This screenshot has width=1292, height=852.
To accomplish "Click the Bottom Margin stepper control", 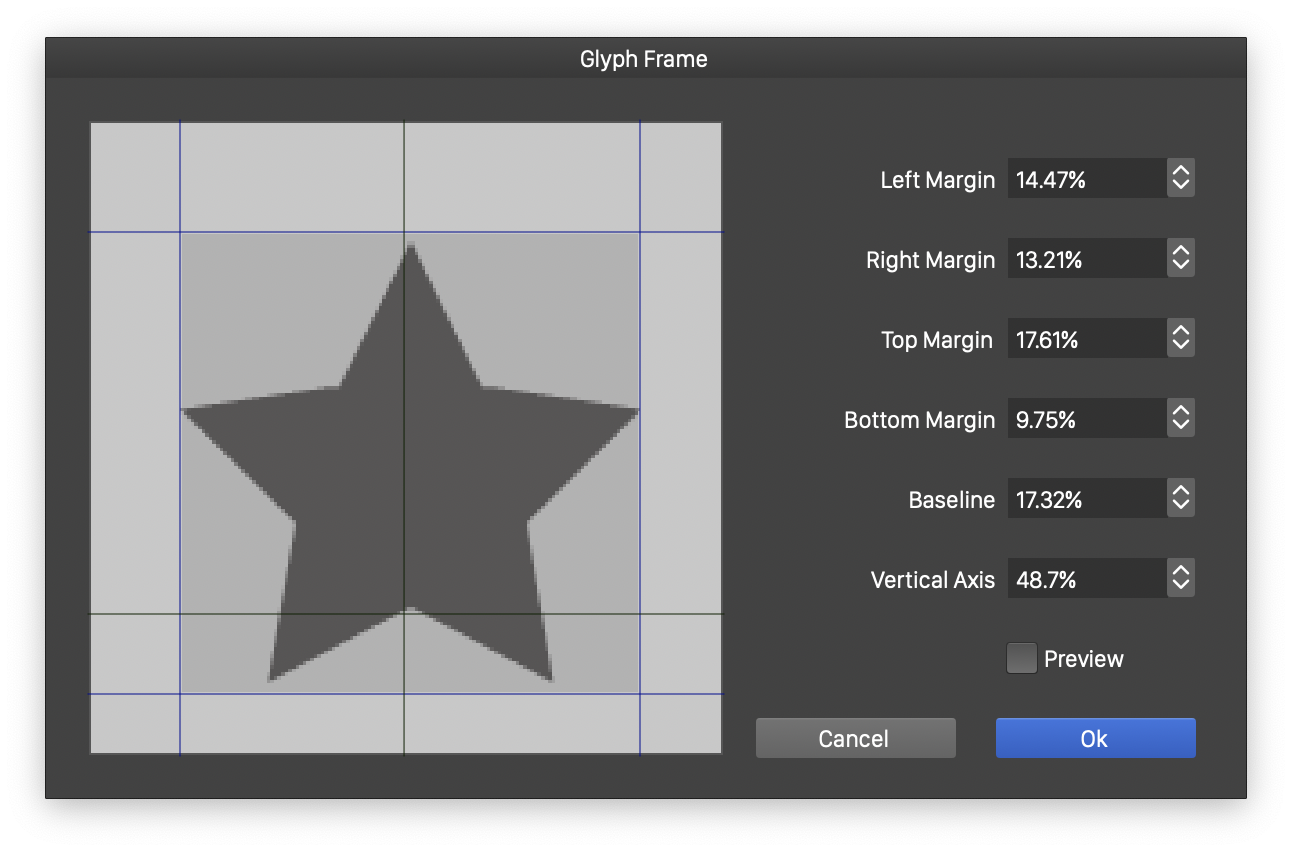I will (1180, 419).
